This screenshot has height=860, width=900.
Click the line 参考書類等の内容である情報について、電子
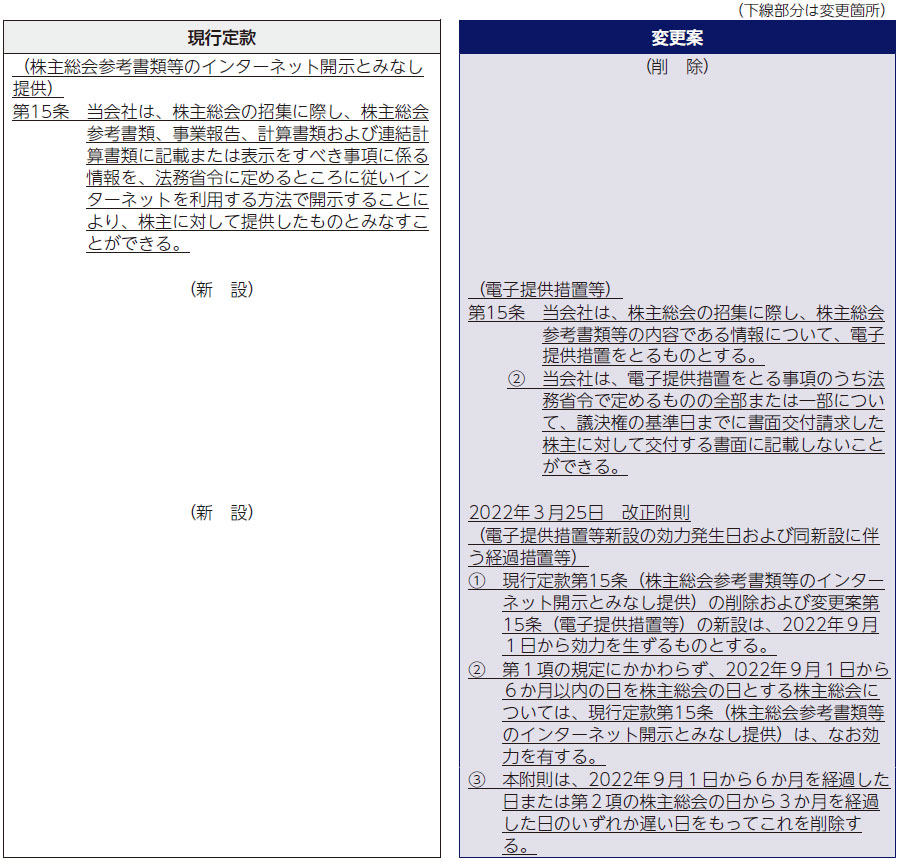[x=713, y=334]
